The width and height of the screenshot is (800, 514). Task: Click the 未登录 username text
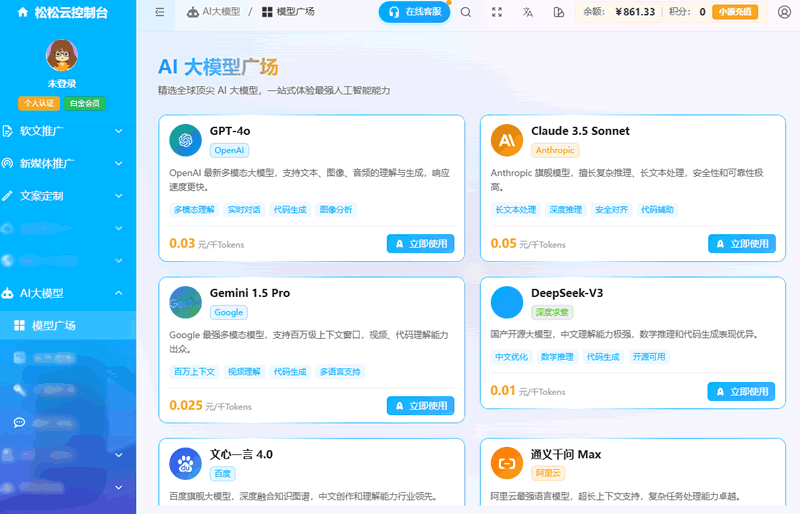pyautogui.click(x=62, y=84)
